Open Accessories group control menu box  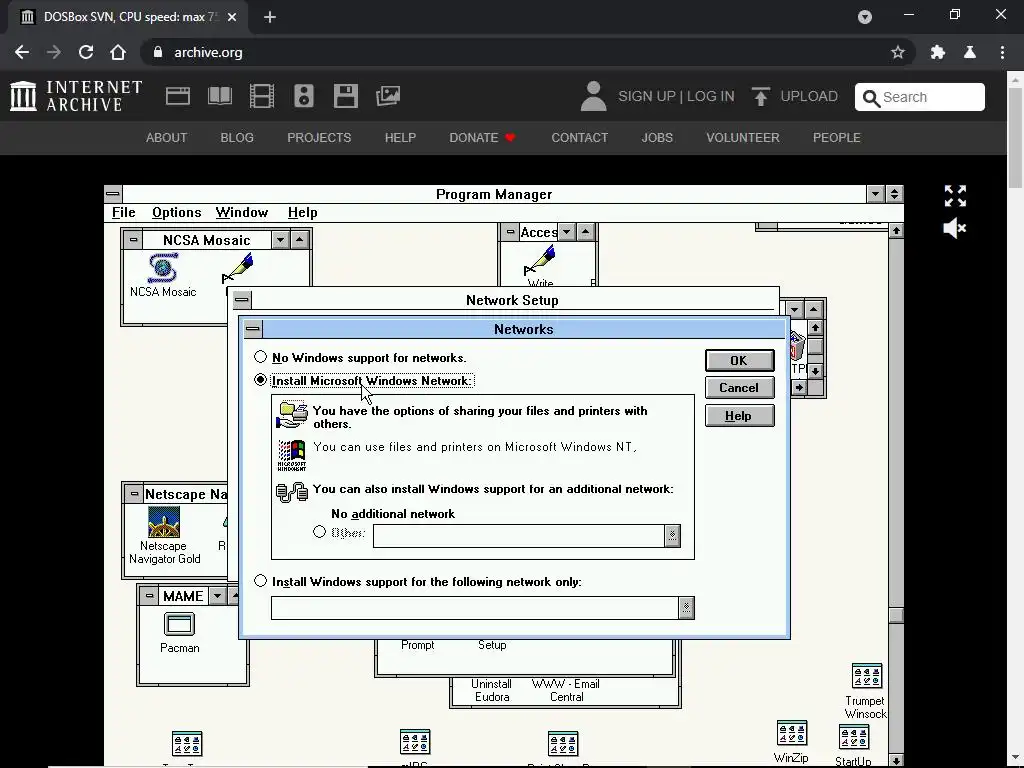coord(510,232)
